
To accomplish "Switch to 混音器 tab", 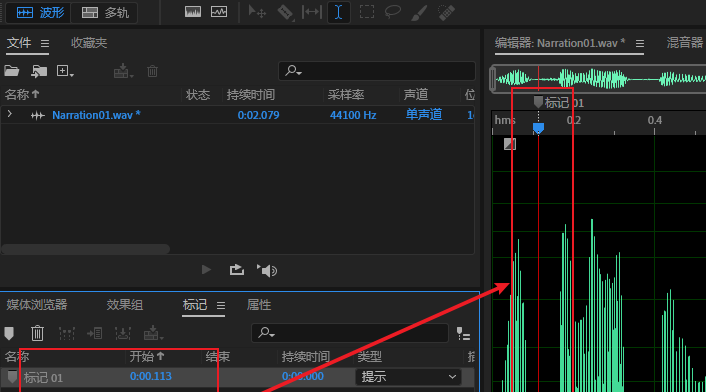I will pyautogui.click(x=684, y=43).
